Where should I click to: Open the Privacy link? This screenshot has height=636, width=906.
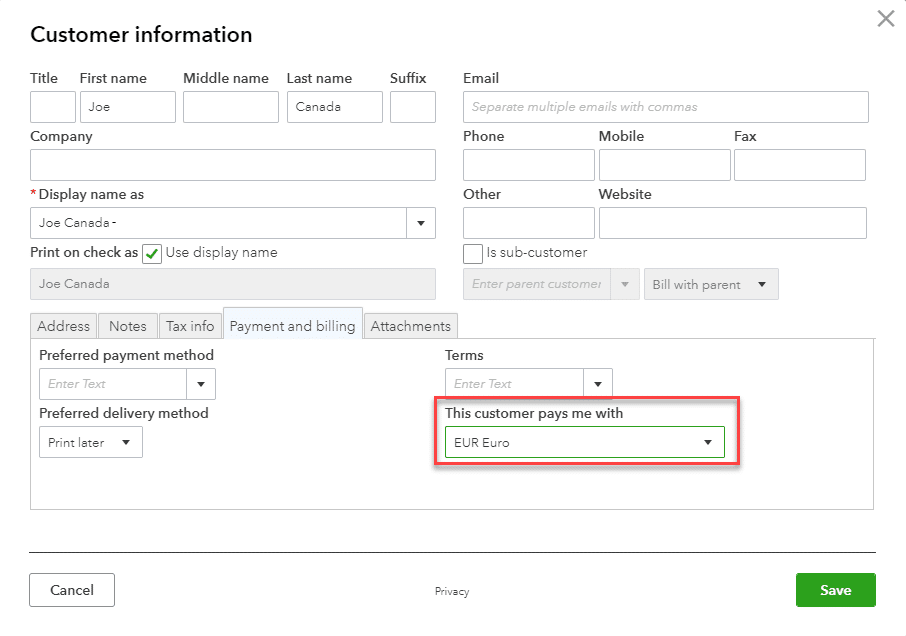pos(452,591)
